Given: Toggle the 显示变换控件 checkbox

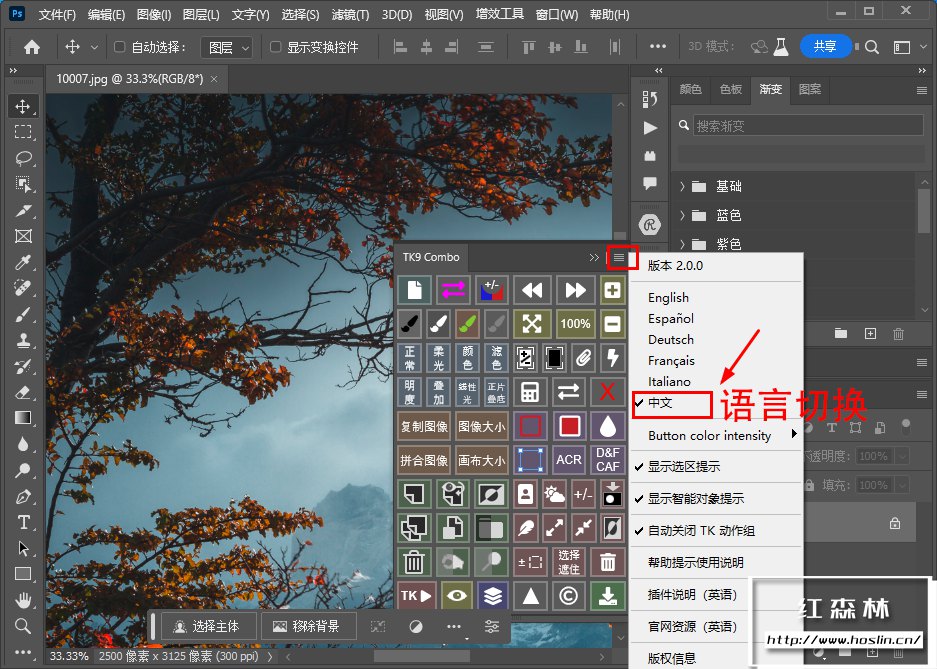Looking at the screenshot, I should tap(276, 47).
